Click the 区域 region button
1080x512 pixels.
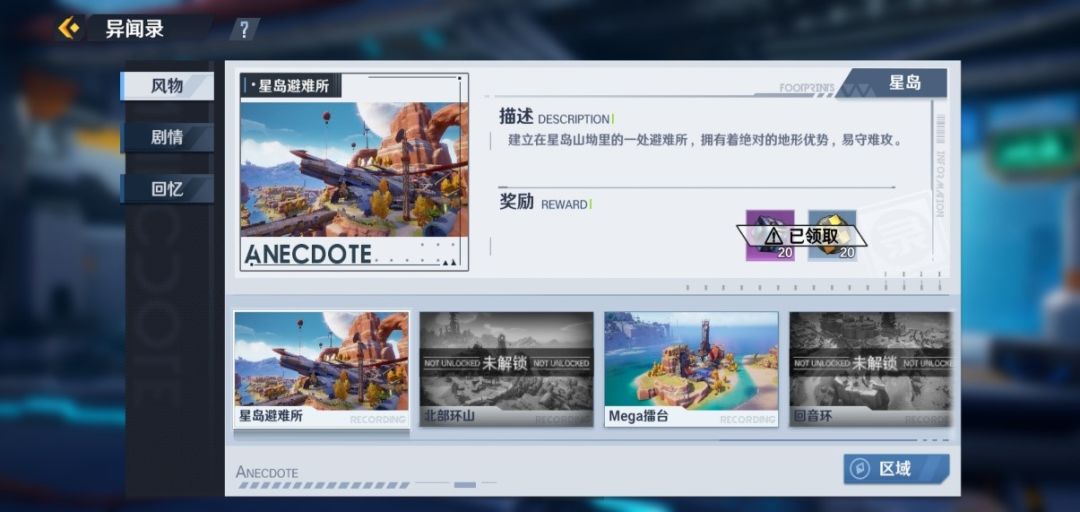(896, 469)
